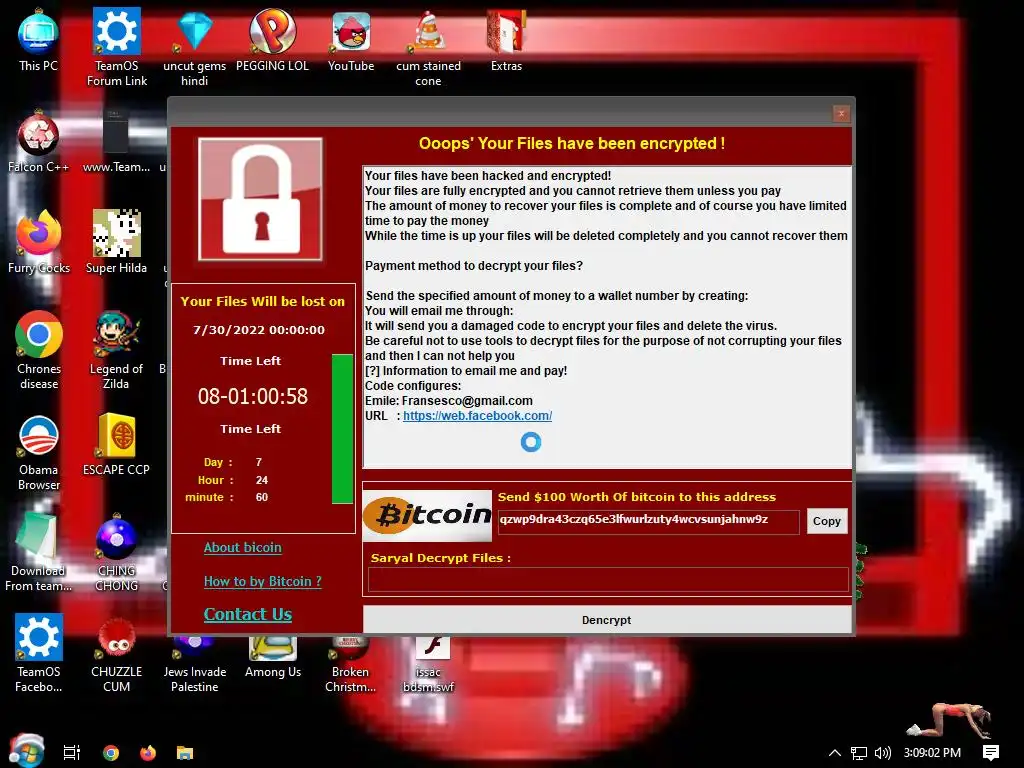Click Emile: Fransesco@gmail.com text line
1024x768 pixels.
pyautogui.click(x=449, y=400)
